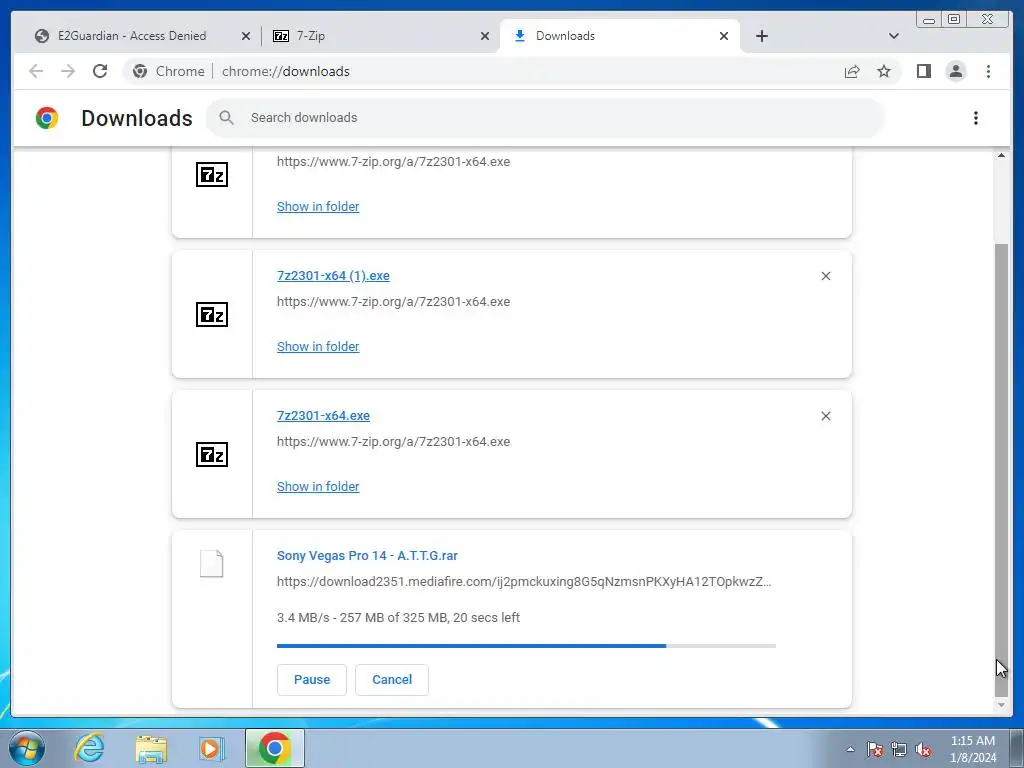The height and width of the screenshot is (768, 1024).
Task: Click the network tray icon
Action: pos(899,750)
